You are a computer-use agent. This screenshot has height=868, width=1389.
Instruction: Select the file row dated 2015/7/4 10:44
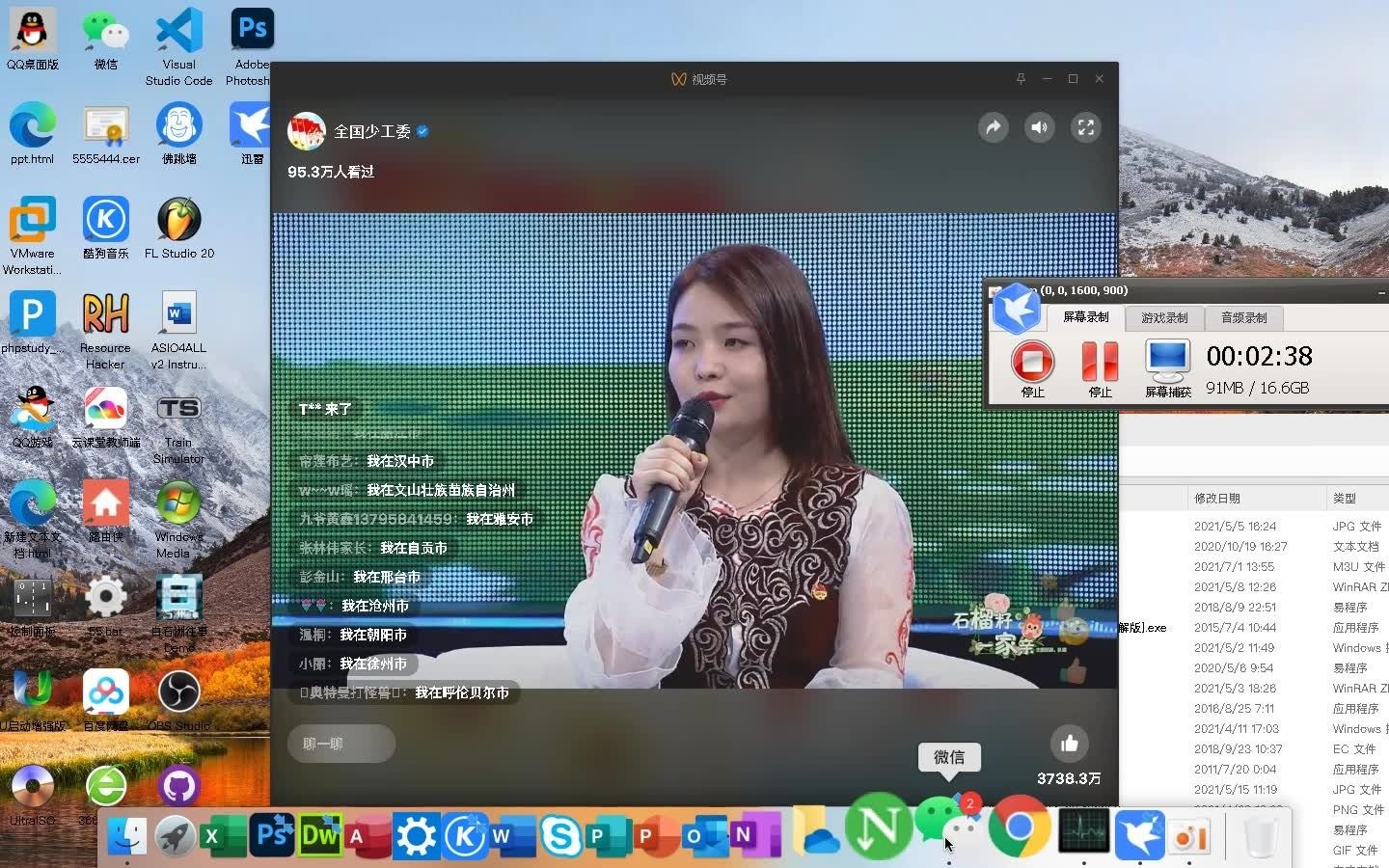click(x=1254, y=627)
